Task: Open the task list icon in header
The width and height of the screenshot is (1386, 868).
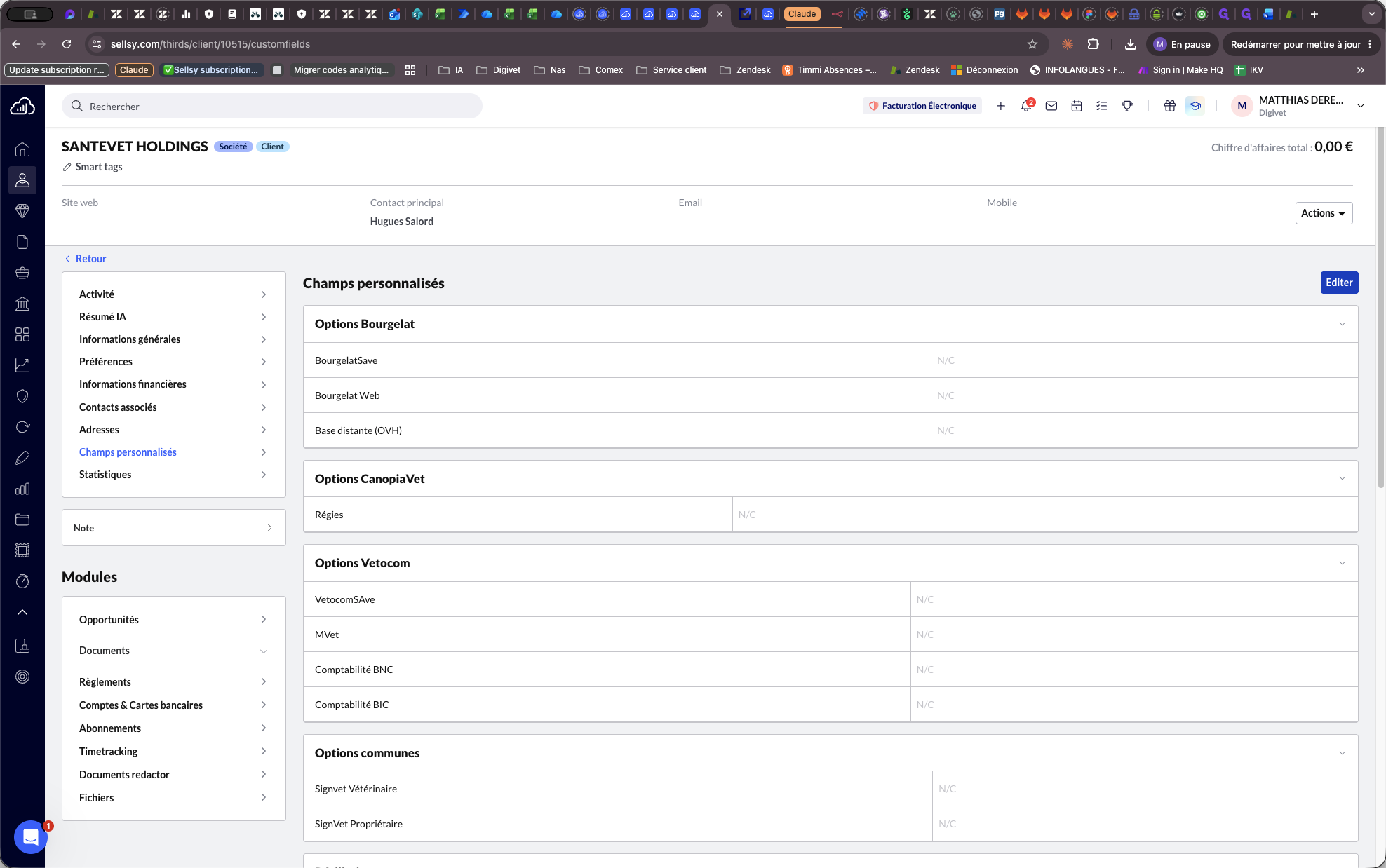Action: (1102, 106)
